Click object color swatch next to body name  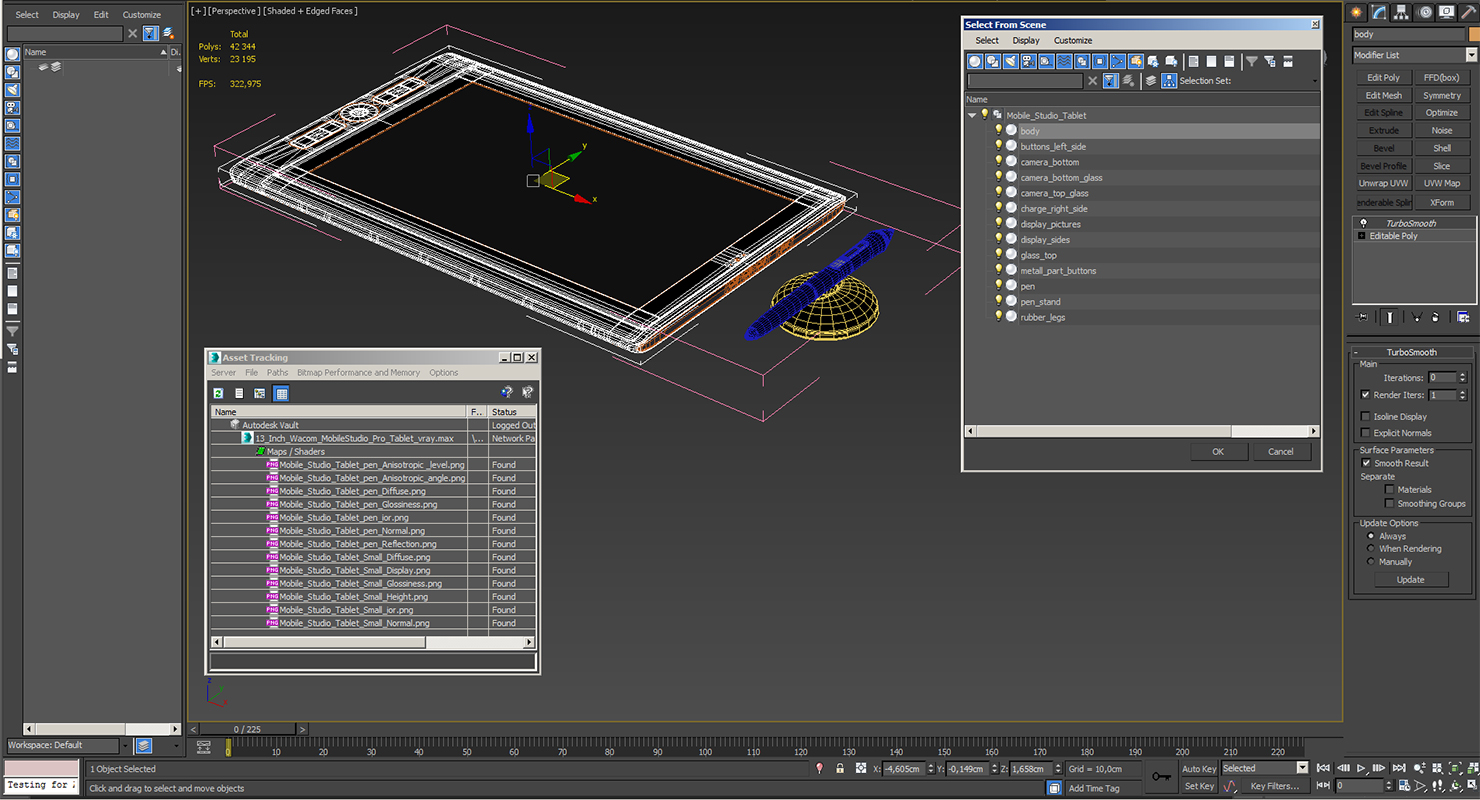[x=1473, y=34]
